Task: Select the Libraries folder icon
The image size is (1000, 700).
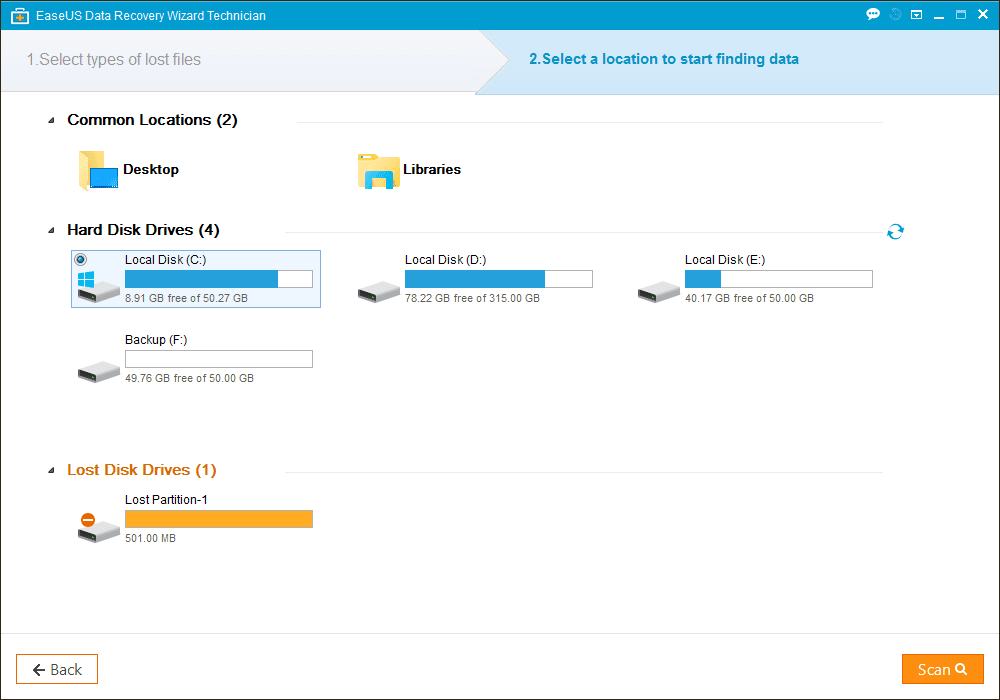Action: coord(377,170)
